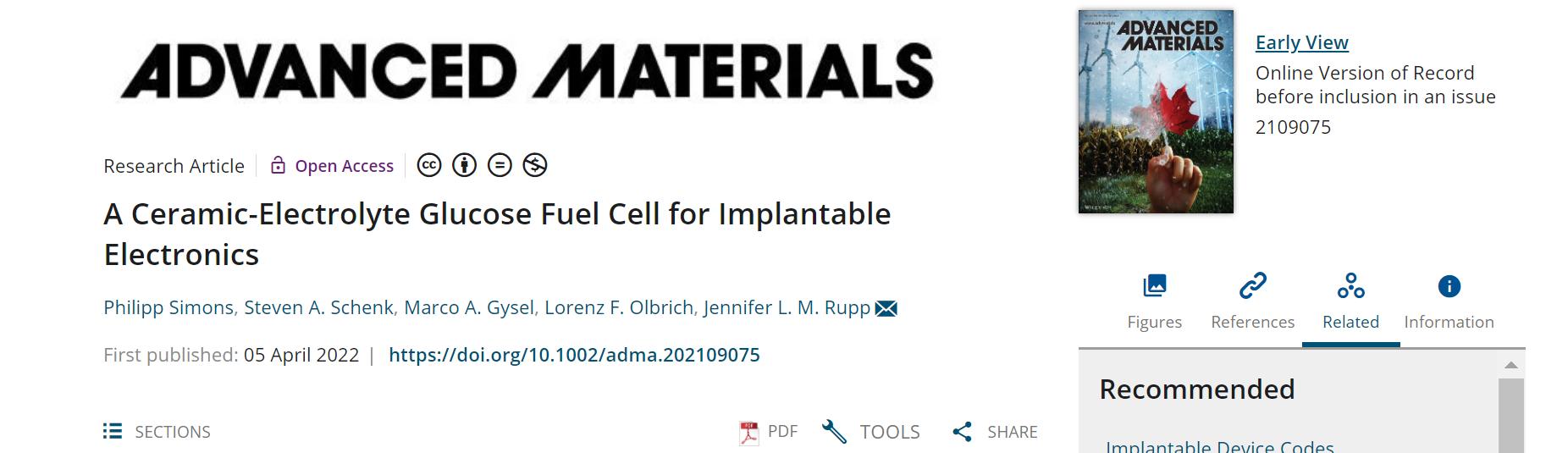Select the Related tab
This screenshot has height=453, width=1568.
click(x=1350, y=301)
